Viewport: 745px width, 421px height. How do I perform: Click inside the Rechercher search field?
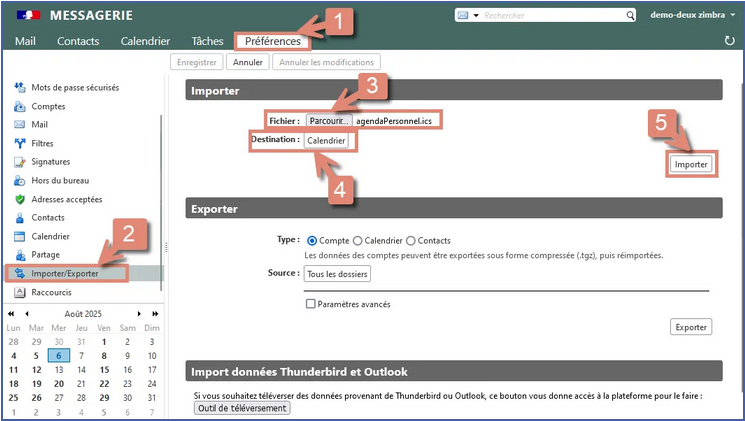coord(555,16)
